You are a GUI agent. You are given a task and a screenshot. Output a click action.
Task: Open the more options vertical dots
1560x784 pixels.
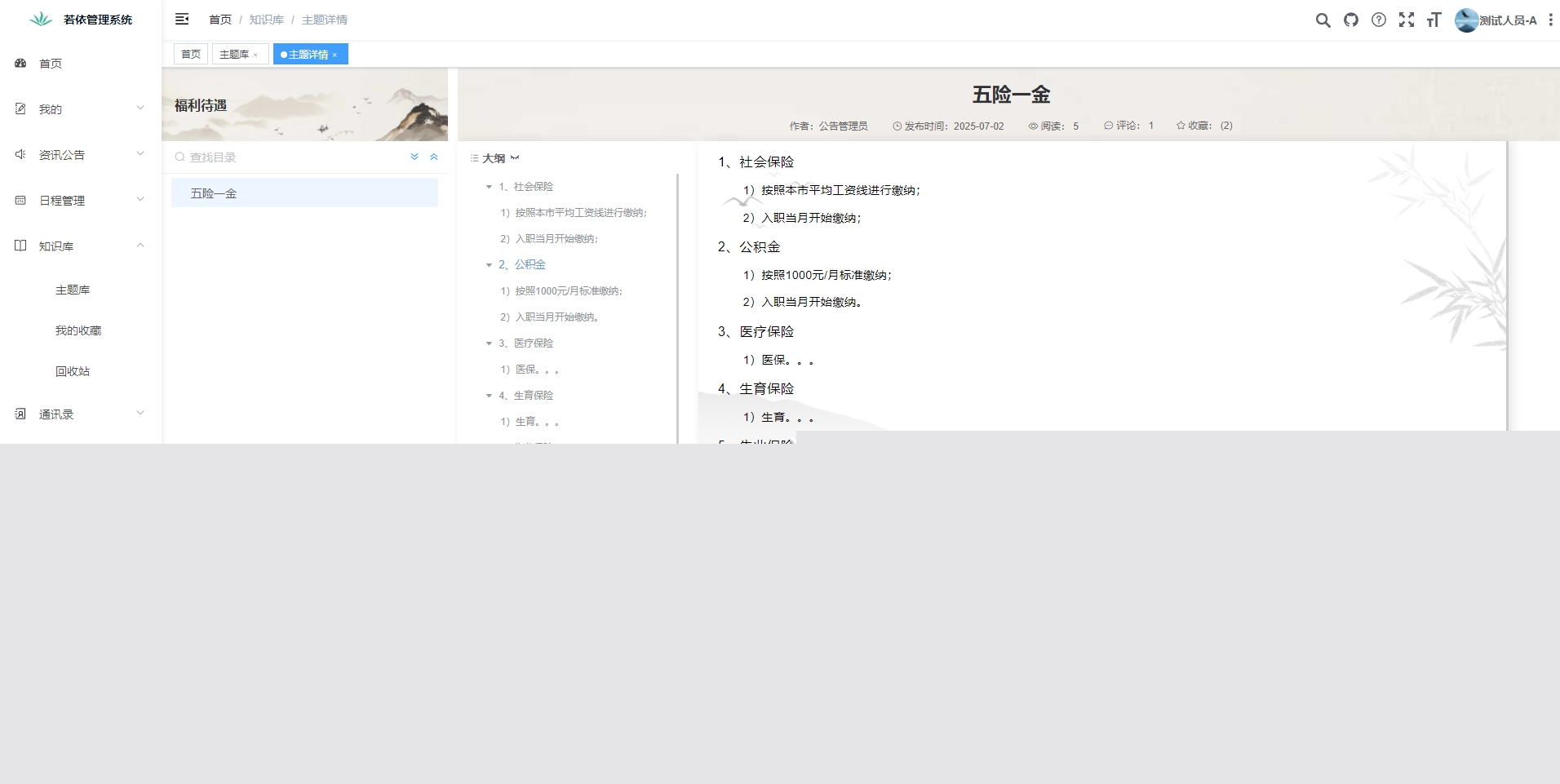coord(1551,20)
